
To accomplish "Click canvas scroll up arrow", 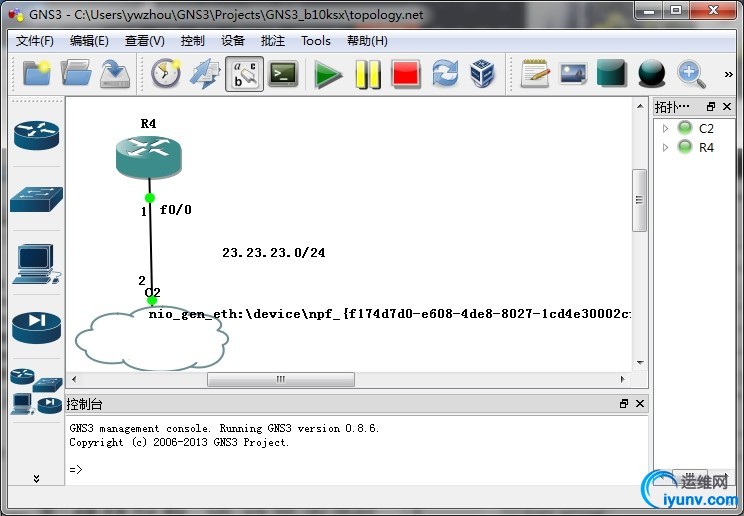I will click(640, 105).
